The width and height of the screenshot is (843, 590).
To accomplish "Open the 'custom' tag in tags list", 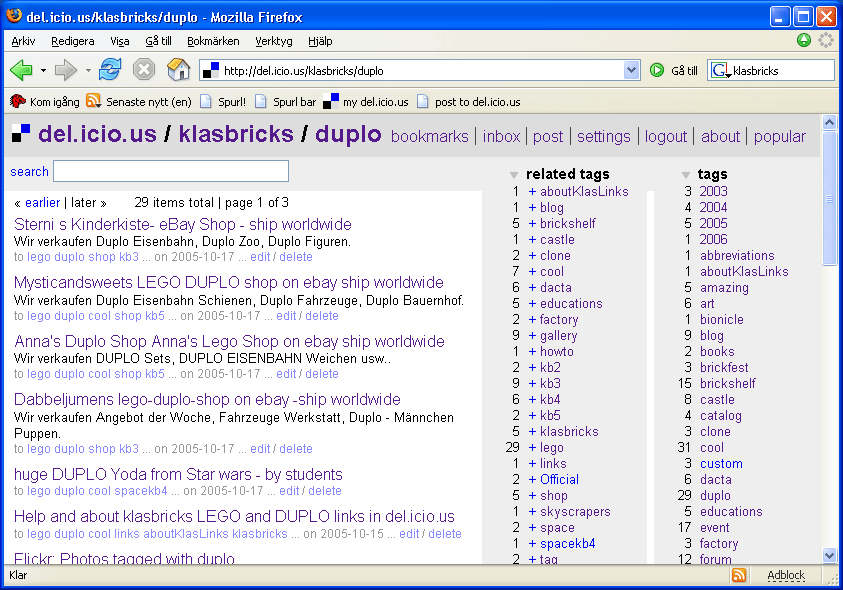I will [721, 464].
